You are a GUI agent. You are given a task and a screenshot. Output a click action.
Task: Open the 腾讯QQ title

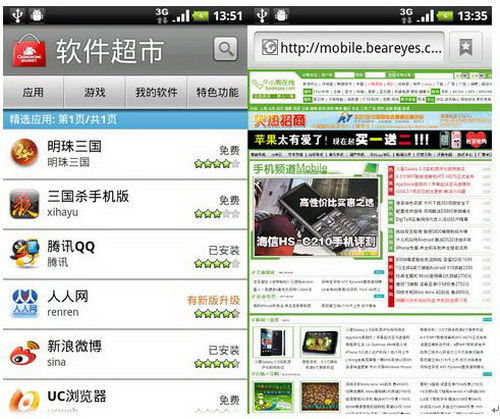pos(71,247)
